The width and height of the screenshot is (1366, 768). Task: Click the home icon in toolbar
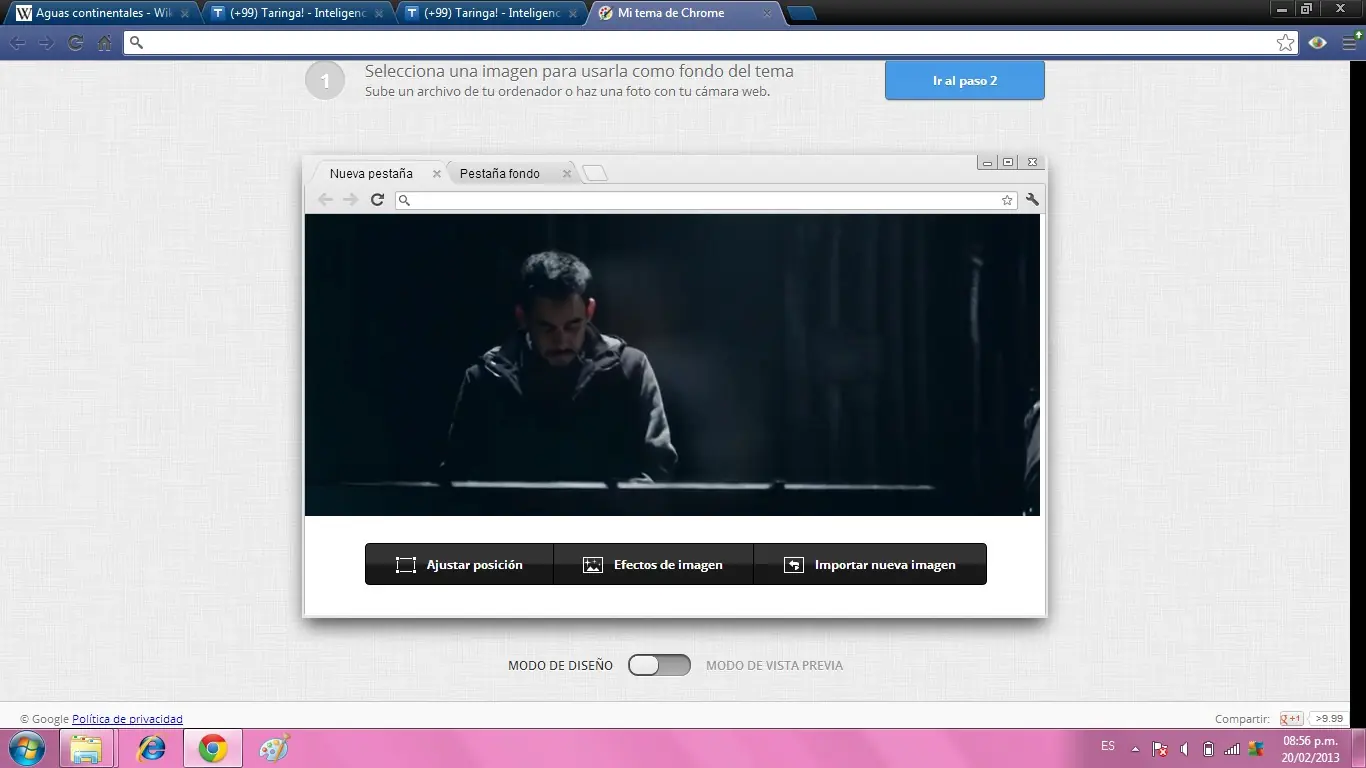click(x=105, y=43)
